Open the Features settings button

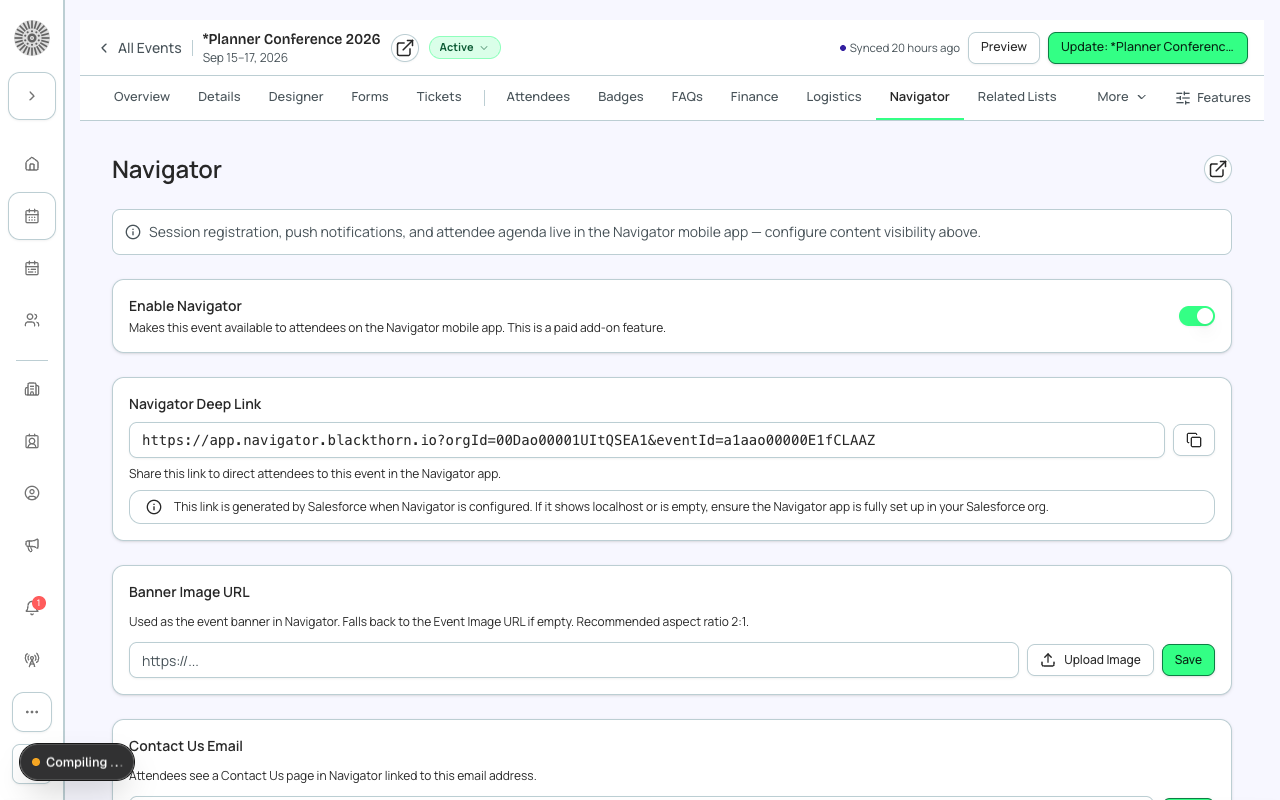tap(1213, 97)
